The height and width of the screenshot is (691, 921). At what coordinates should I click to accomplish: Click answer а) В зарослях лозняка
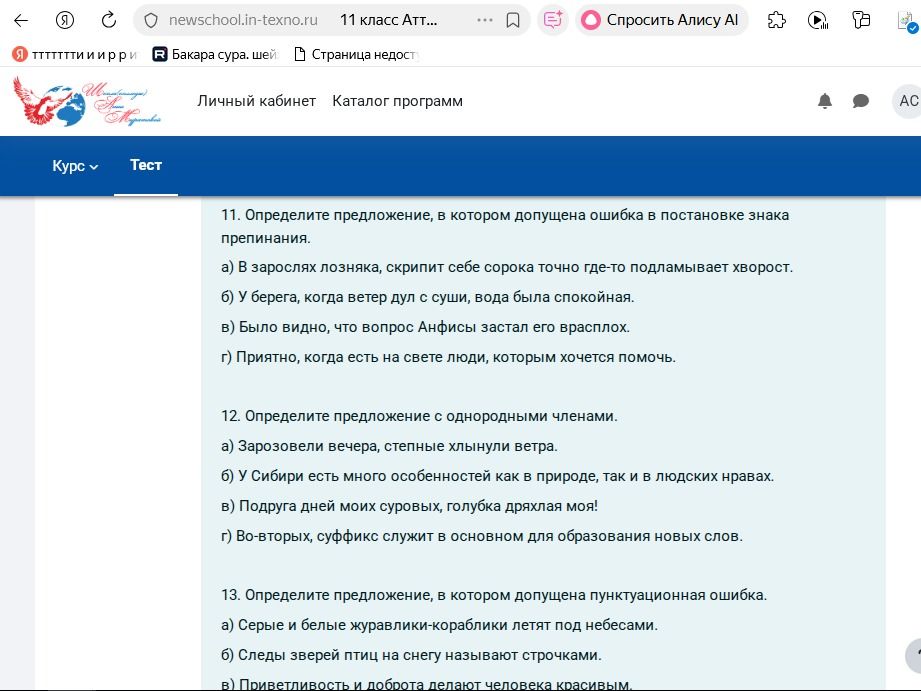(507, 267)
